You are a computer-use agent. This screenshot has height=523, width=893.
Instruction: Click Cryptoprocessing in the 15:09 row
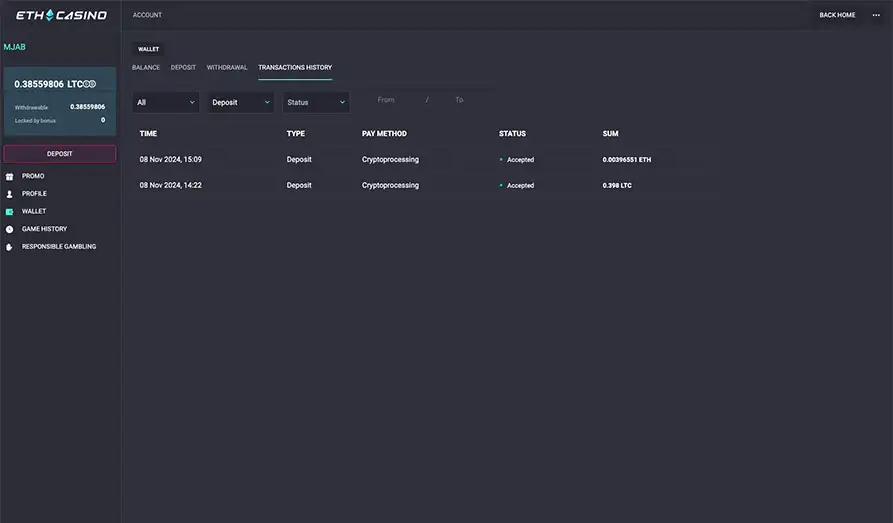(390, 160)
